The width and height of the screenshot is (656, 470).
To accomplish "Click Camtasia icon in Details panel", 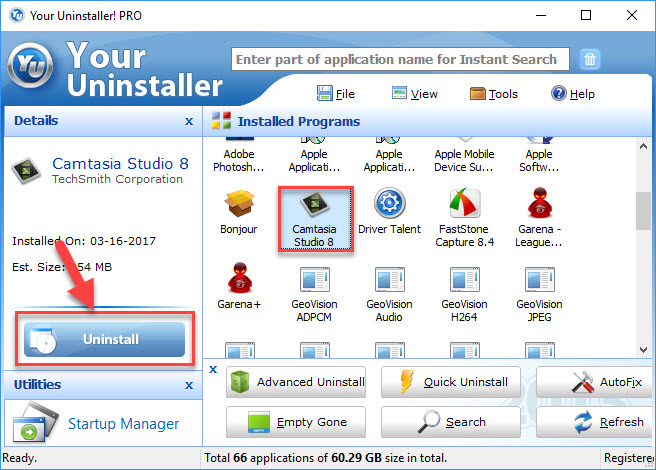I will click(x=26, y=170).
